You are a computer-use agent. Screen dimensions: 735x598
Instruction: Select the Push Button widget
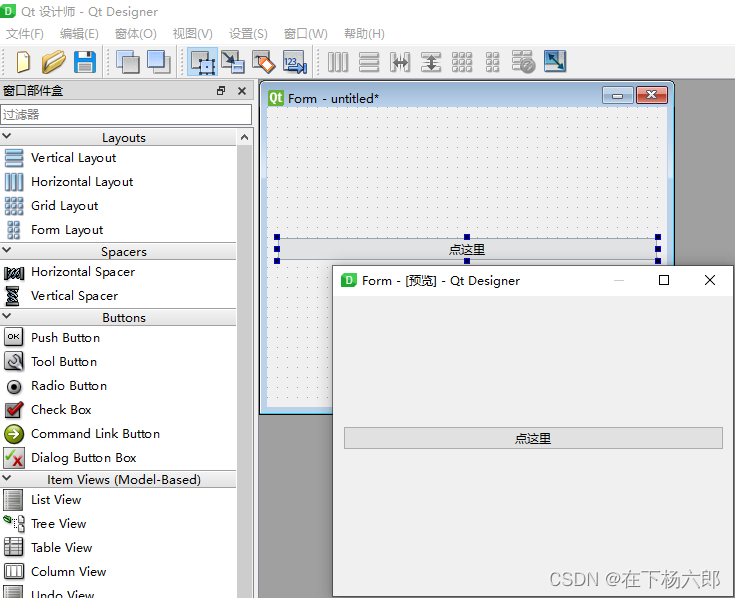118,337
